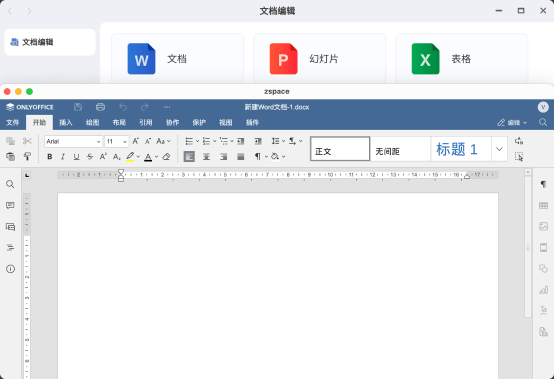This screenshot has height=379, width=554.
Task: Create new 文档 in 文档编辑 window
Action: point(177,59)
